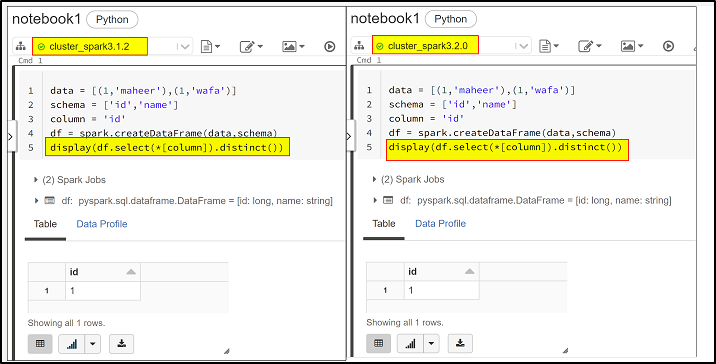
Task: Click download results icon in right notebook
Action: [460, 343]
